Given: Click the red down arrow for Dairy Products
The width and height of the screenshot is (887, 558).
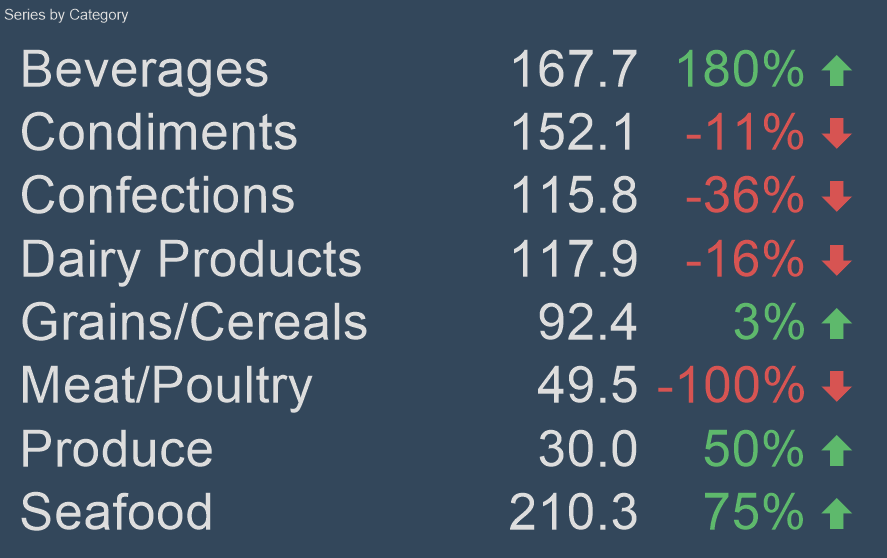Looking at the screenshot, I should pos(836,260).
